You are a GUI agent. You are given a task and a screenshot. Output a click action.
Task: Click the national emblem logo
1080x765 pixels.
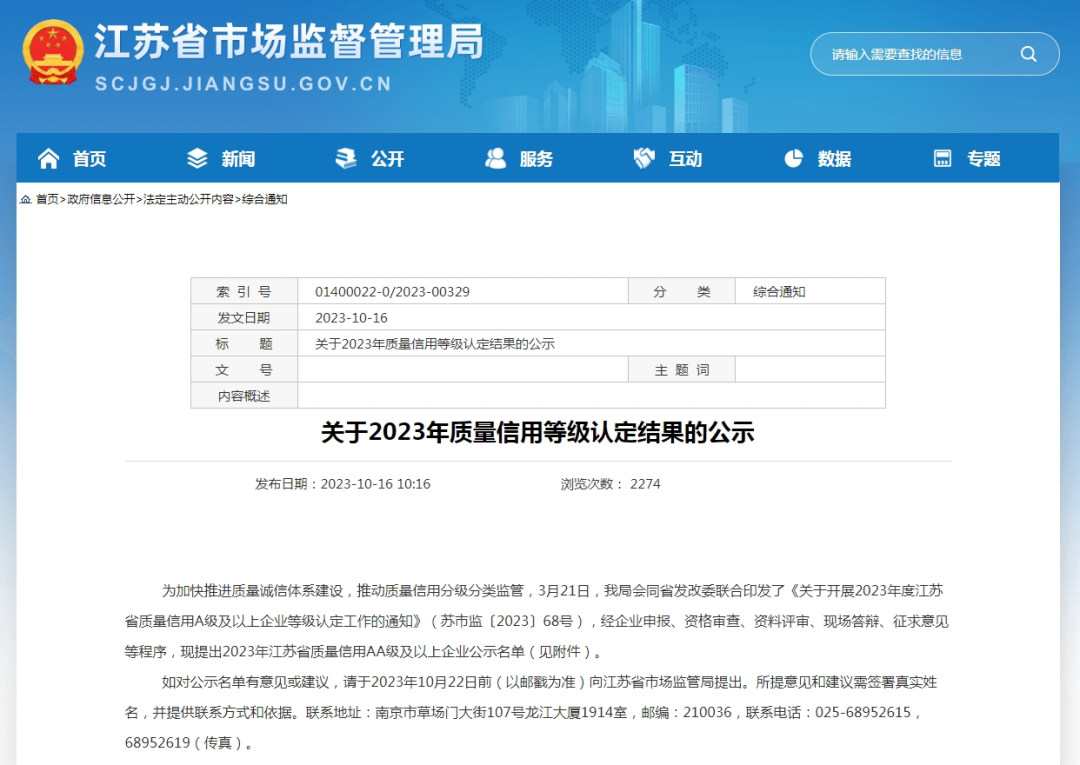point(53,54)
